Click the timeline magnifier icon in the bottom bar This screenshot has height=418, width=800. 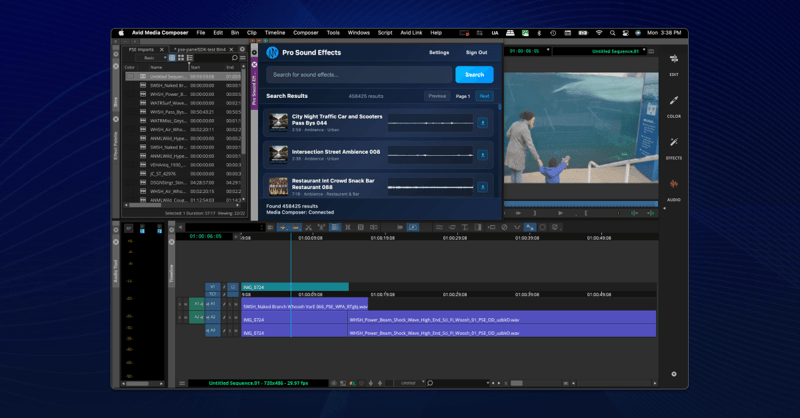pos(430,383)
